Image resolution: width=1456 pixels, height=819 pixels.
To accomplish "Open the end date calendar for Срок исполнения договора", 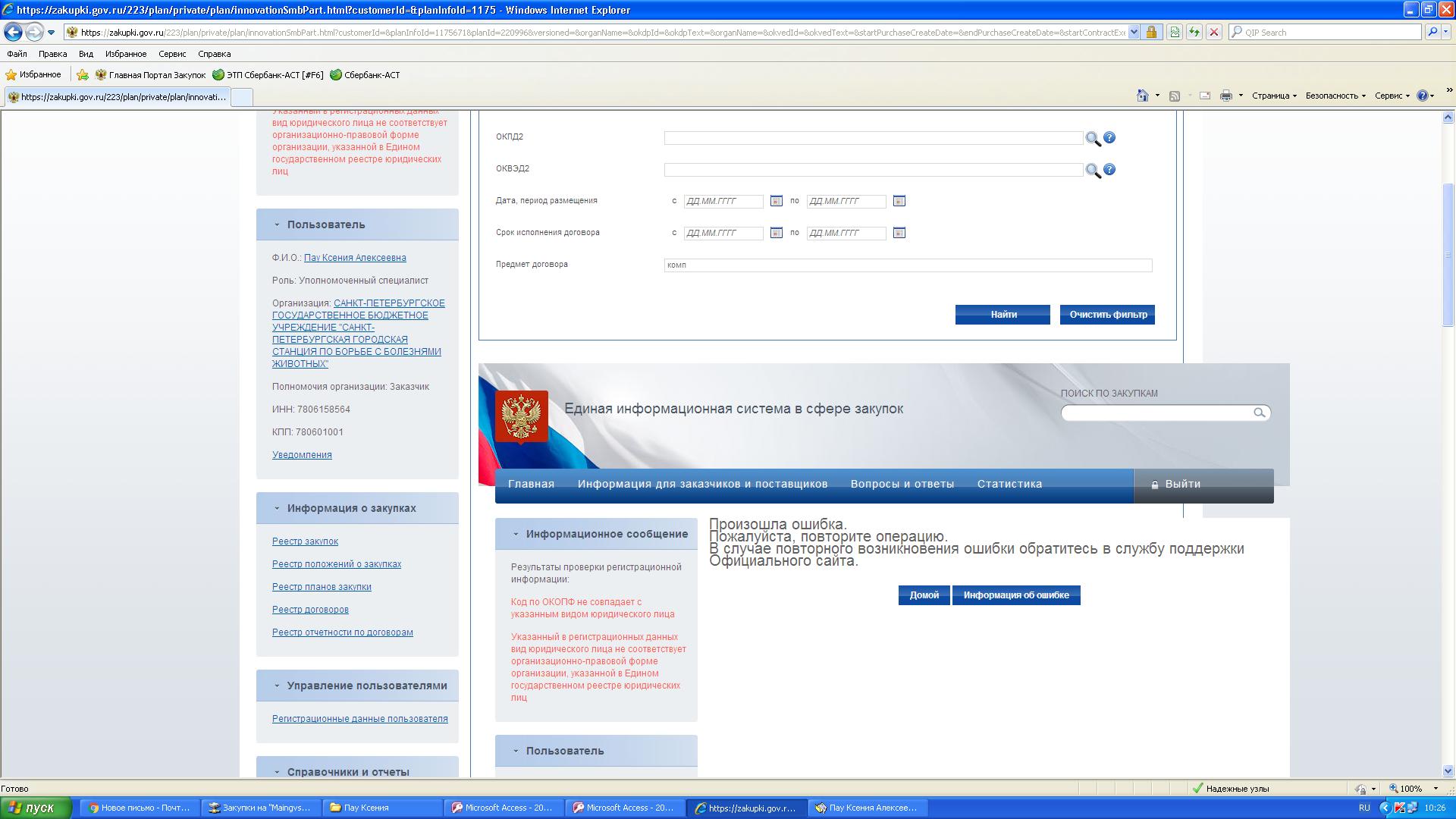I will point(899,233).
